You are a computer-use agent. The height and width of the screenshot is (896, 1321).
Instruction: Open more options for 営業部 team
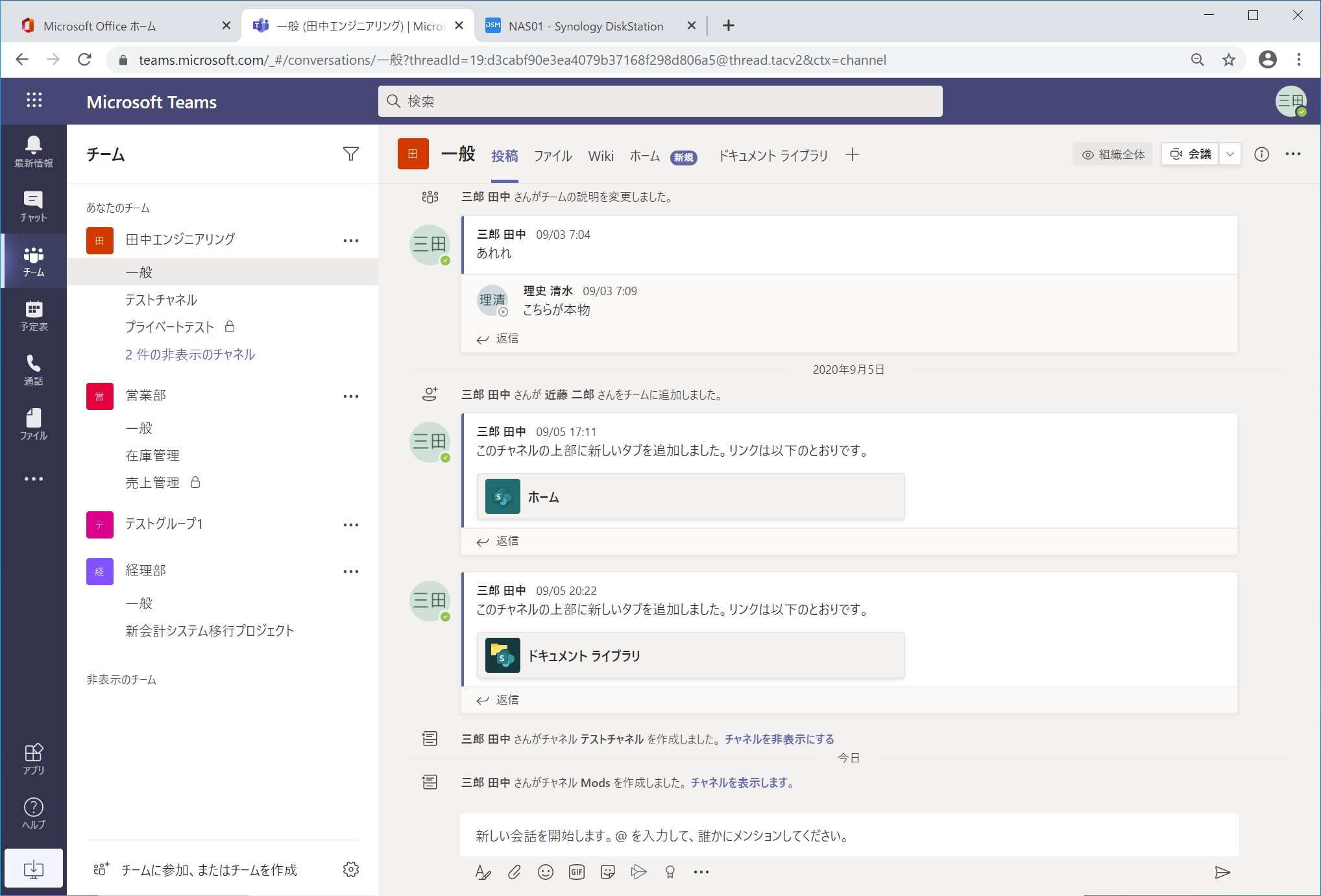point(350,396)
